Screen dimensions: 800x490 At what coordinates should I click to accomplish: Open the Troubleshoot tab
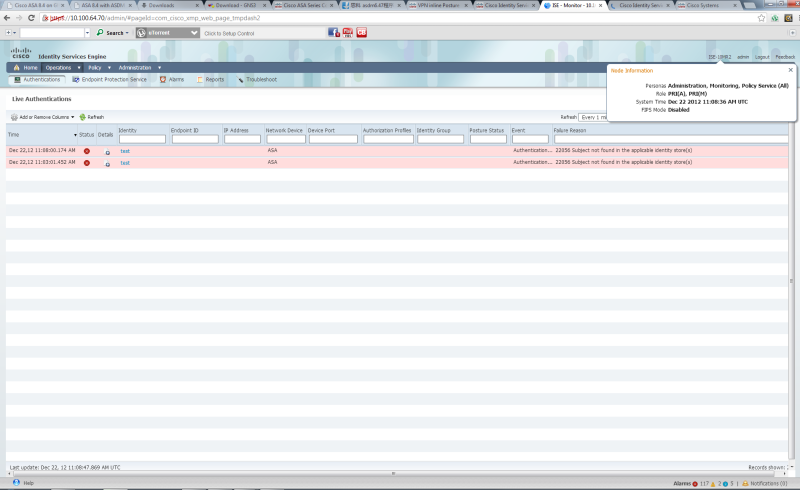(x=257, y=80)
